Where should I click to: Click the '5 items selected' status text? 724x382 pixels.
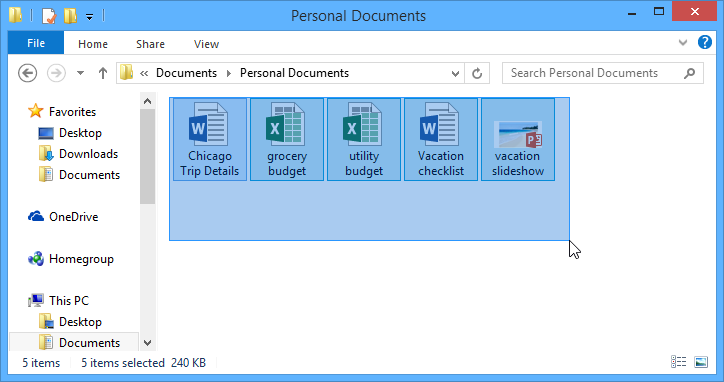click(x=123, y=363)
